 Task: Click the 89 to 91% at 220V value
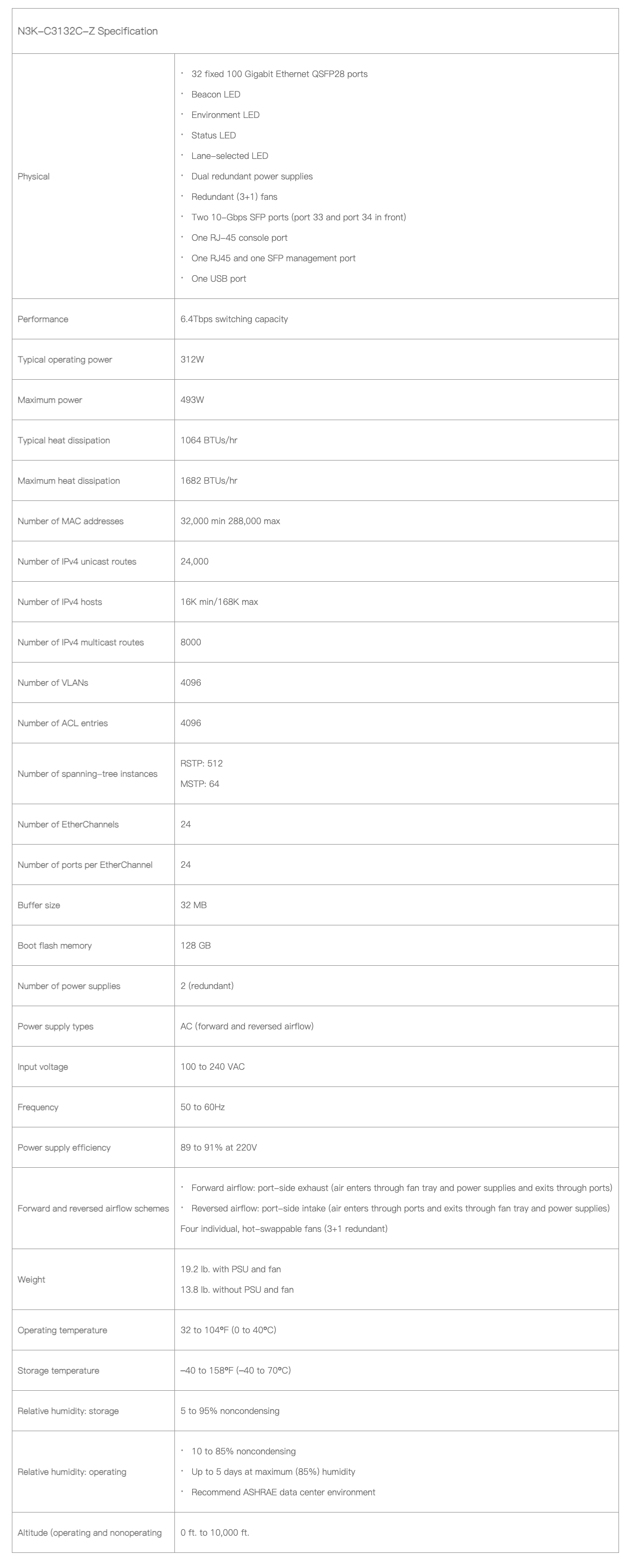point(219,1147)
